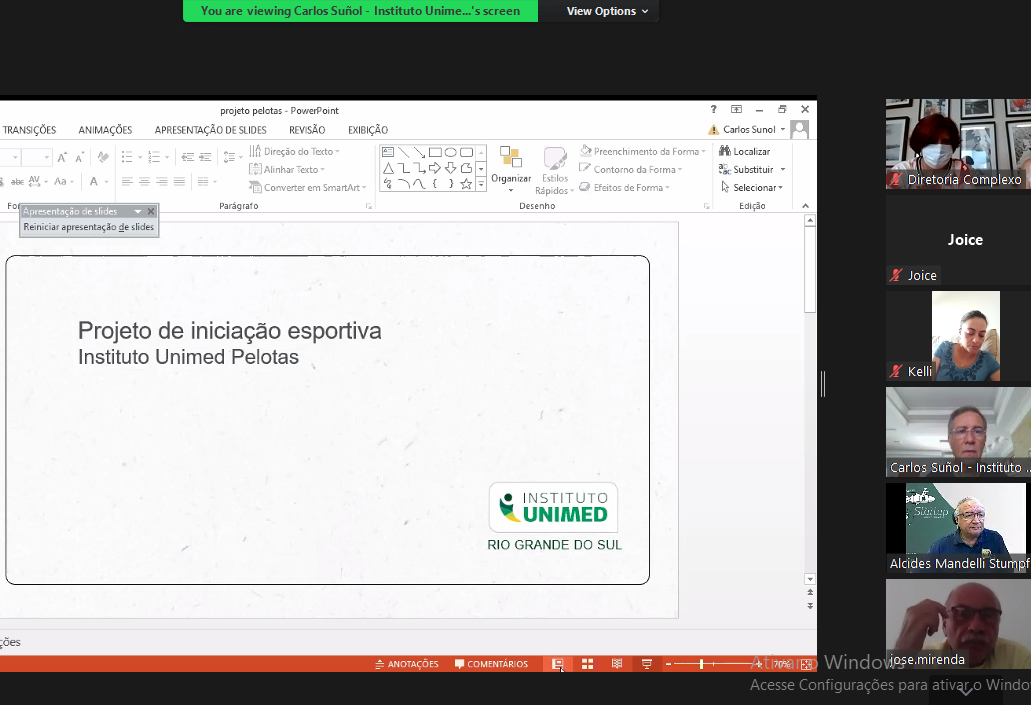Switch to slide sorter view
Viewport: 1031px width, 705px height.
pos(587,664)
